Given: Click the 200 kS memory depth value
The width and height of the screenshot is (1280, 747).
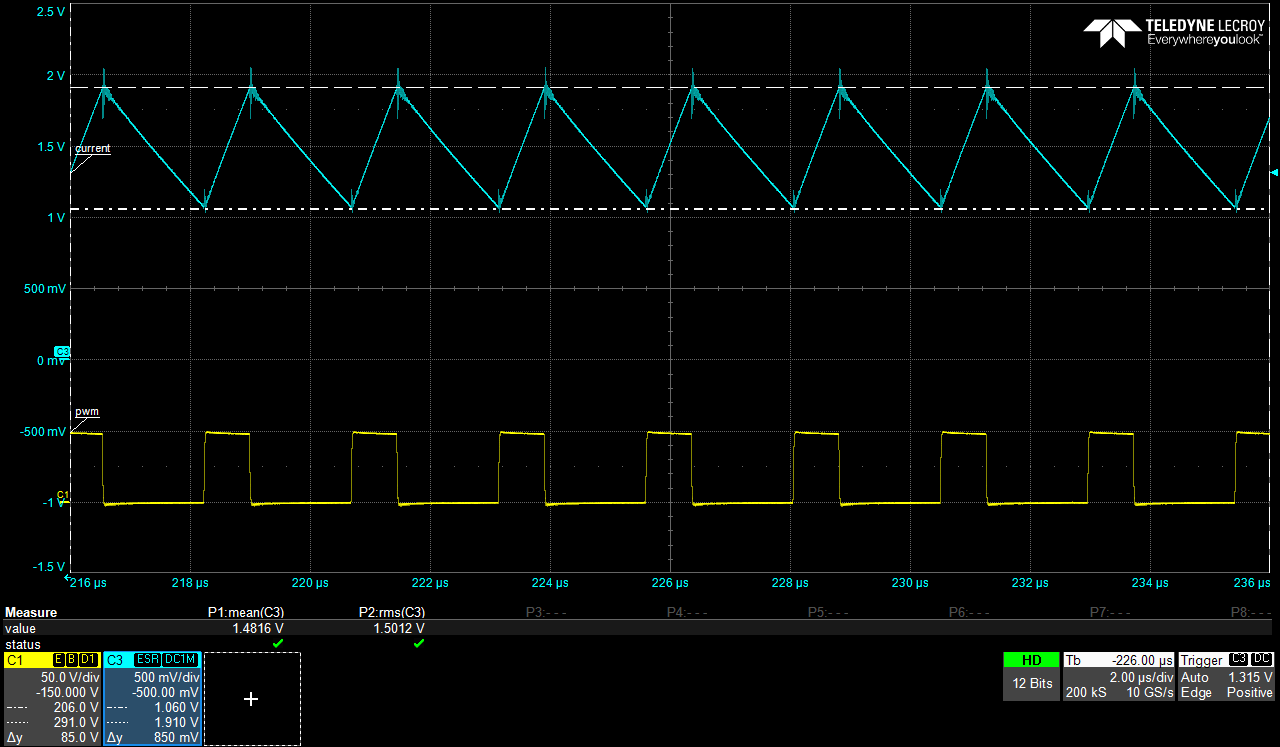Looking at the screenshot, I should point(1085,692).
